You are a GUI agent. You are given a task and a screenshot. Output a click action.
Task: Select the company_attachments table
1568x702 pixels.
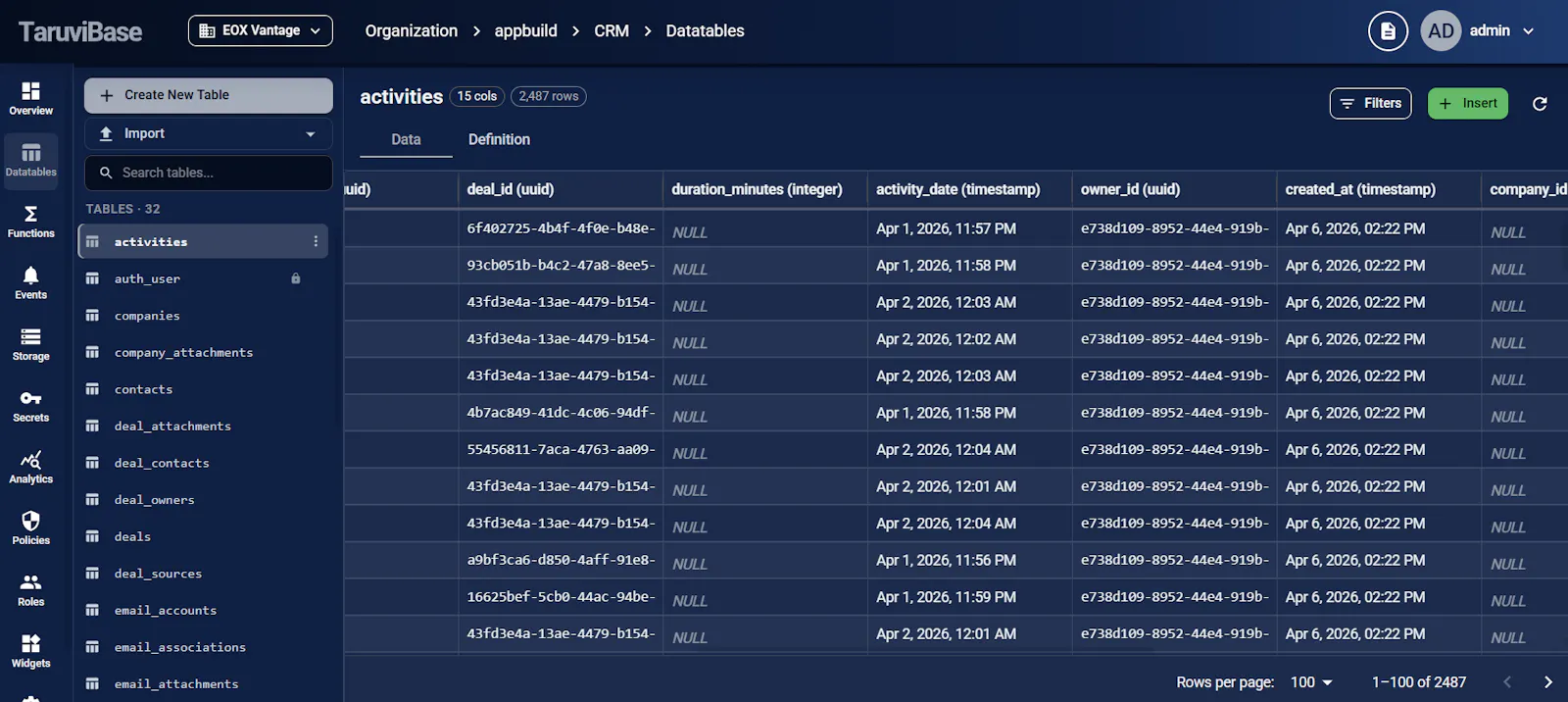pos(203,352)
